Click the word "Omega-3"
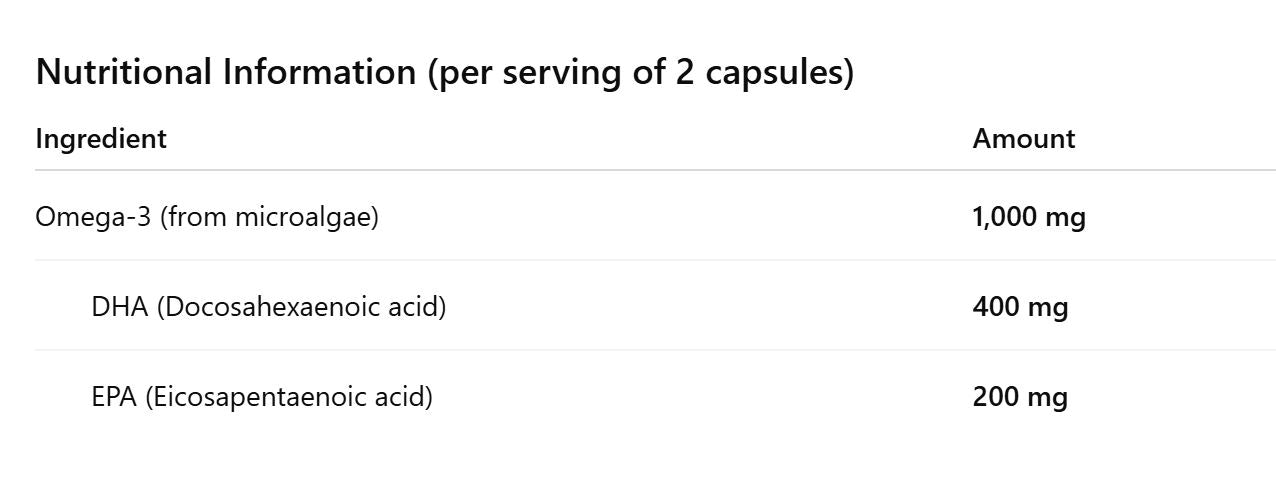The image size is (1276, 495). coord(92,217)
